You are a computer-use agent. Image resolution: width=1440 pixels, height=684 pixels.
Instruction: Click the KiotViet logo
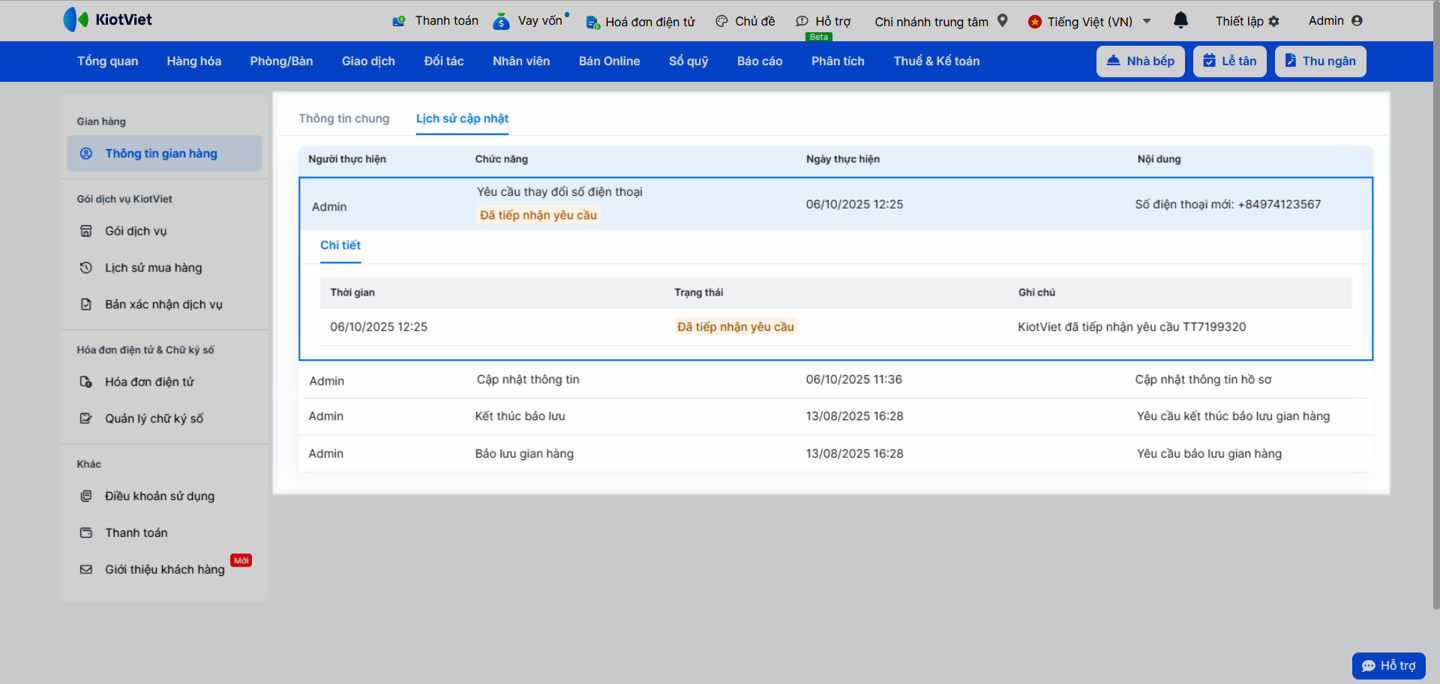point(108,20)
